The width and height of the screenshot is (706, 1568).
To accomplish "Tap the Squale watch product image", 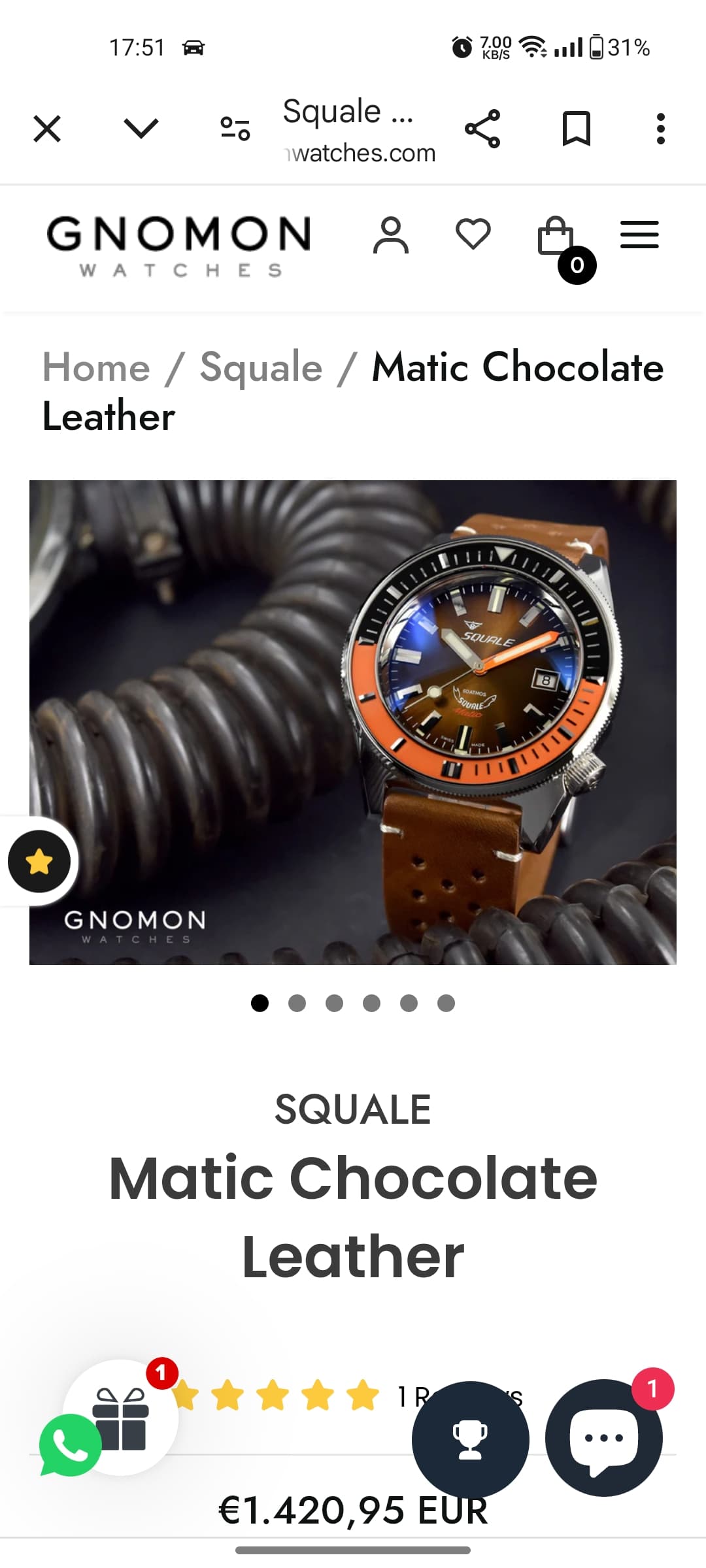I will 353,722.
